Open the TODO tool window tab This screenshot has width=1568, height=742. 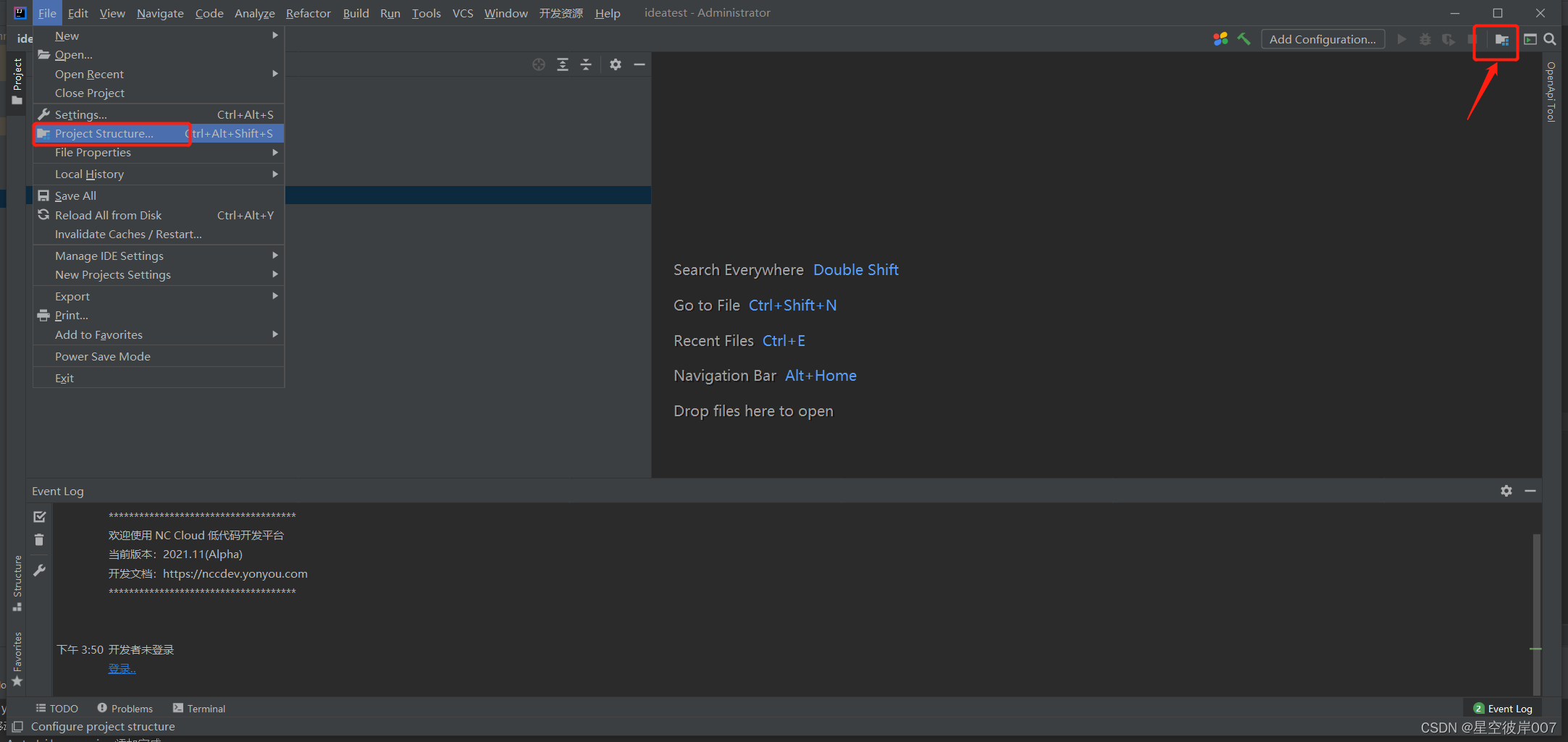coord(57,708)
